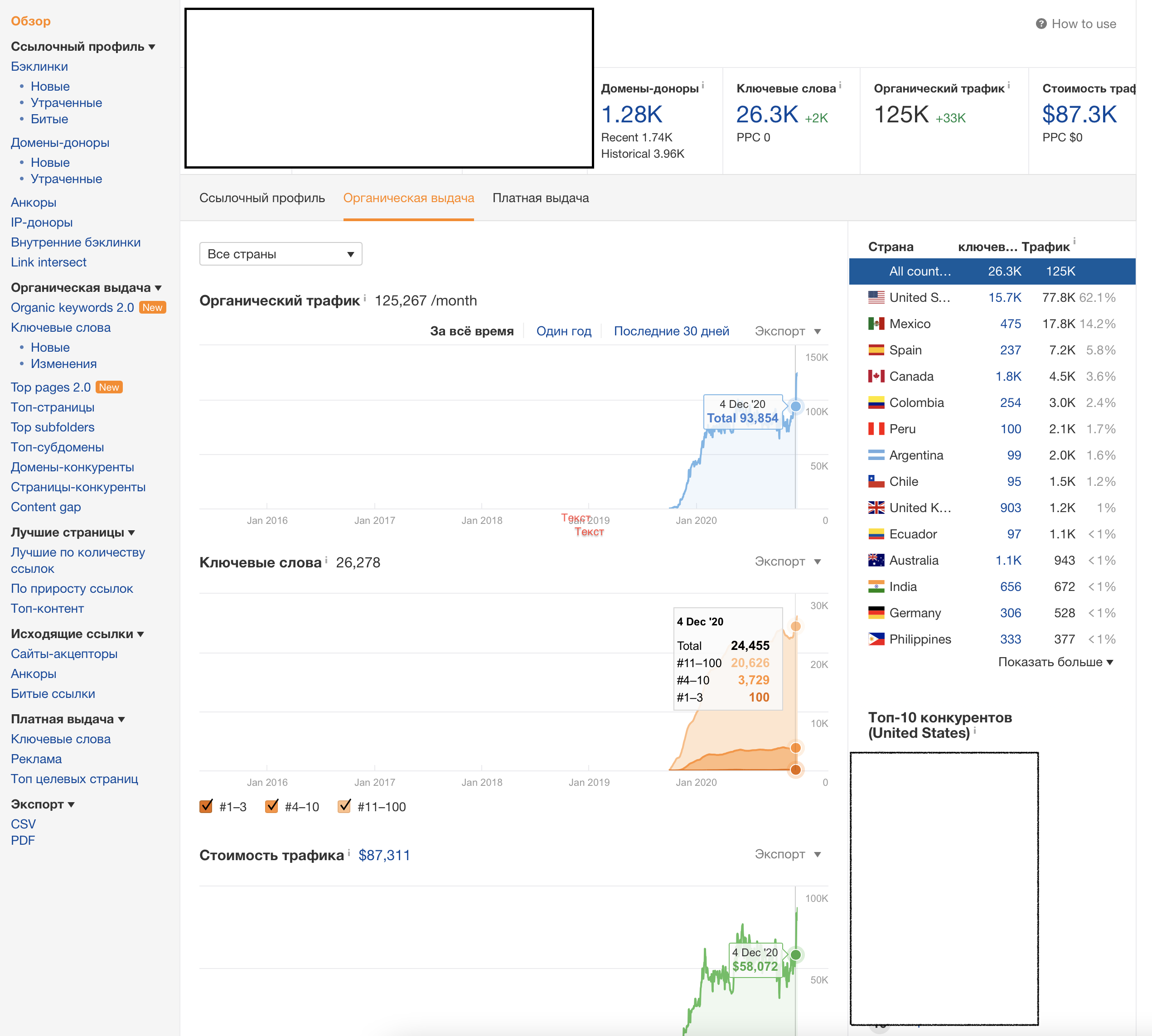Disable the #11–100 positions checkbox
This screenshot has height=1036, width=1152.
pyautogui.click(x=344, y=807)
